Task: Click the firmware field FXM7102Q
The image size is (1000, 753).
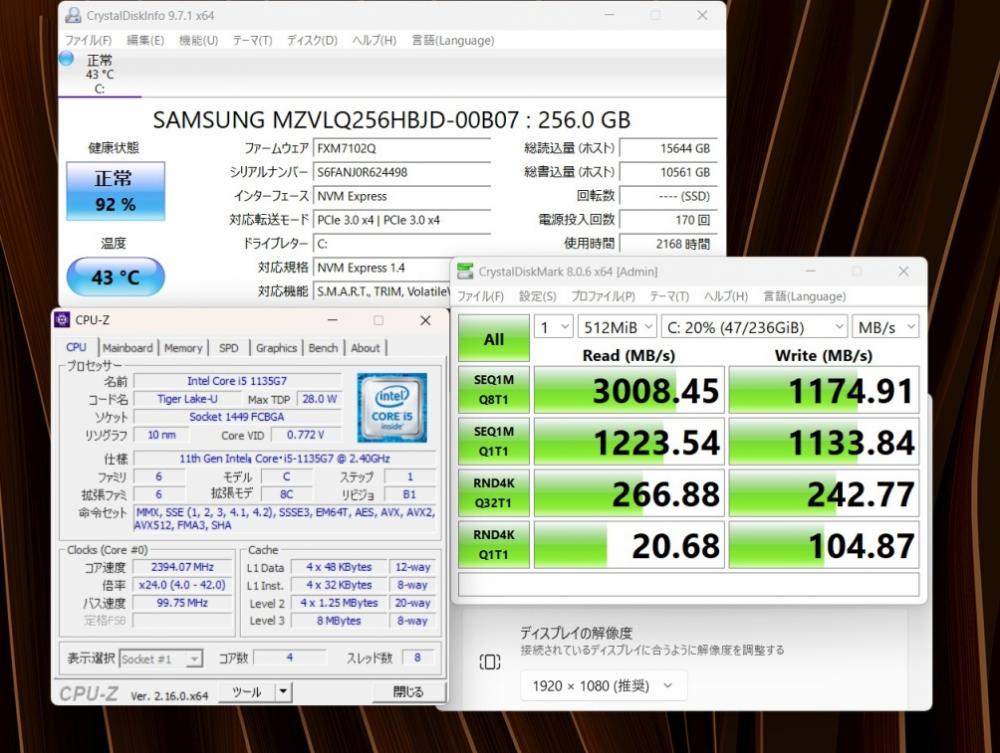Action: (x=402, y=148)
